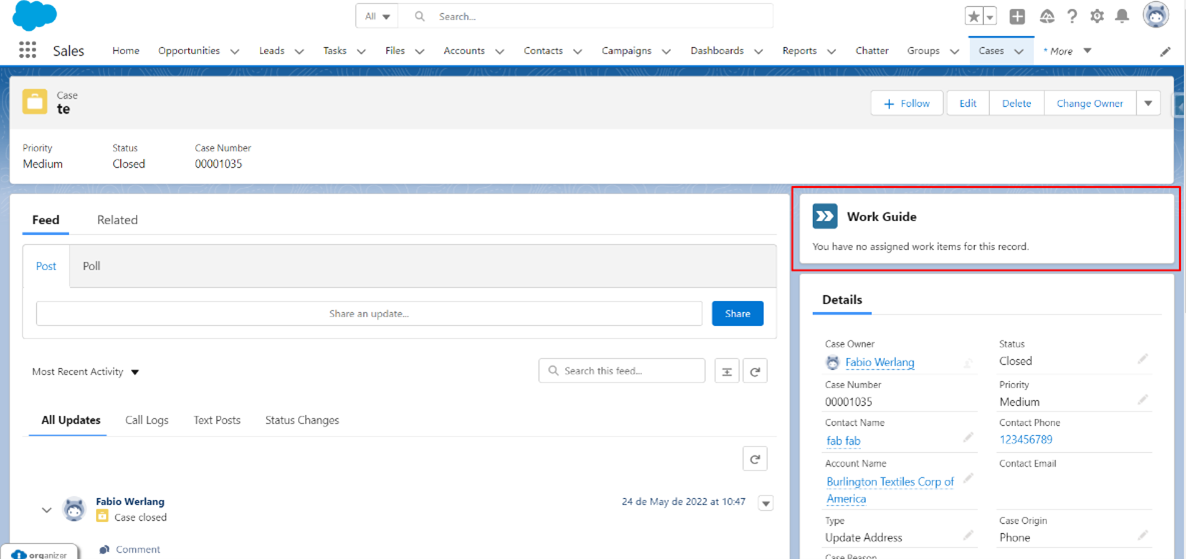Edit Status field with pencil icon

[1142, 359]
